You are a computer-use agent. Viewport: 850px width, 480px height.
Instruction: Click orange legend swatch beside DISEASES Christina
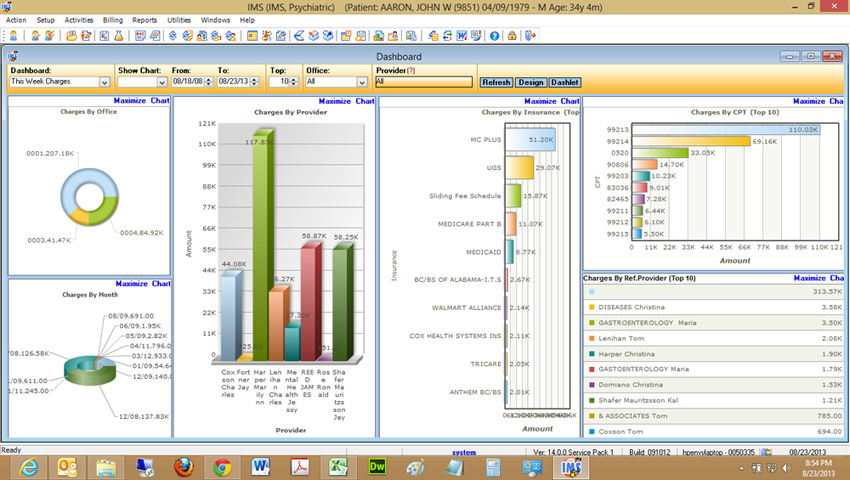pos(591,307)
